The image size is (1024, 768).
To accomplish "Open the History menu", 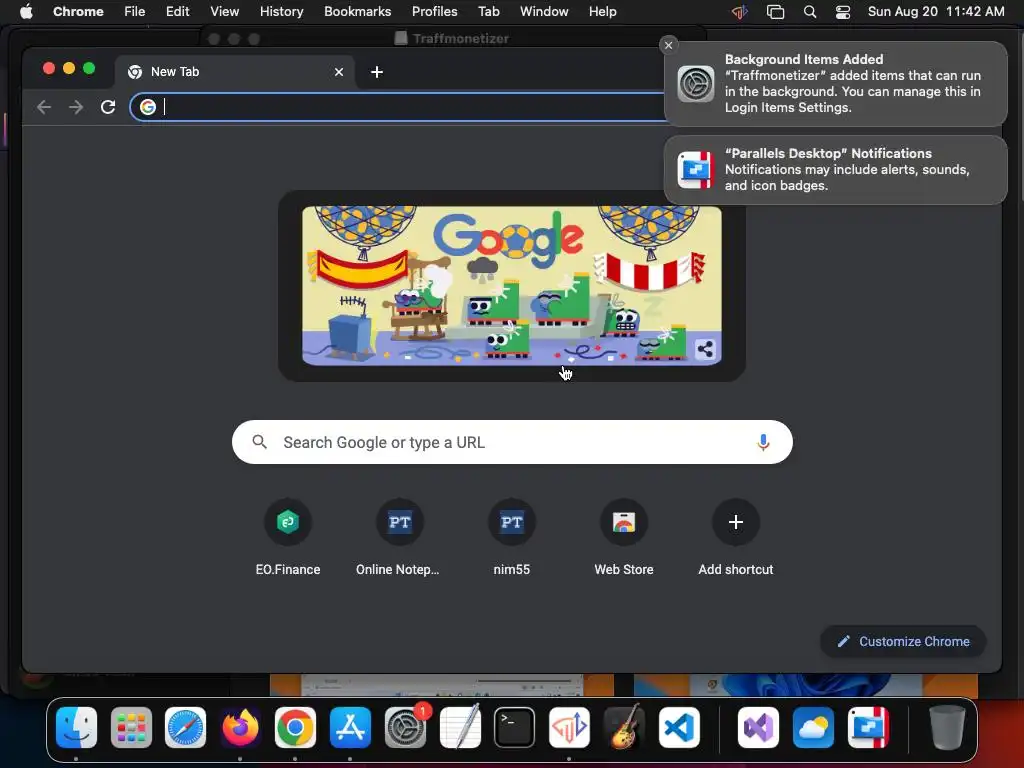I will (x=281, y=11).
